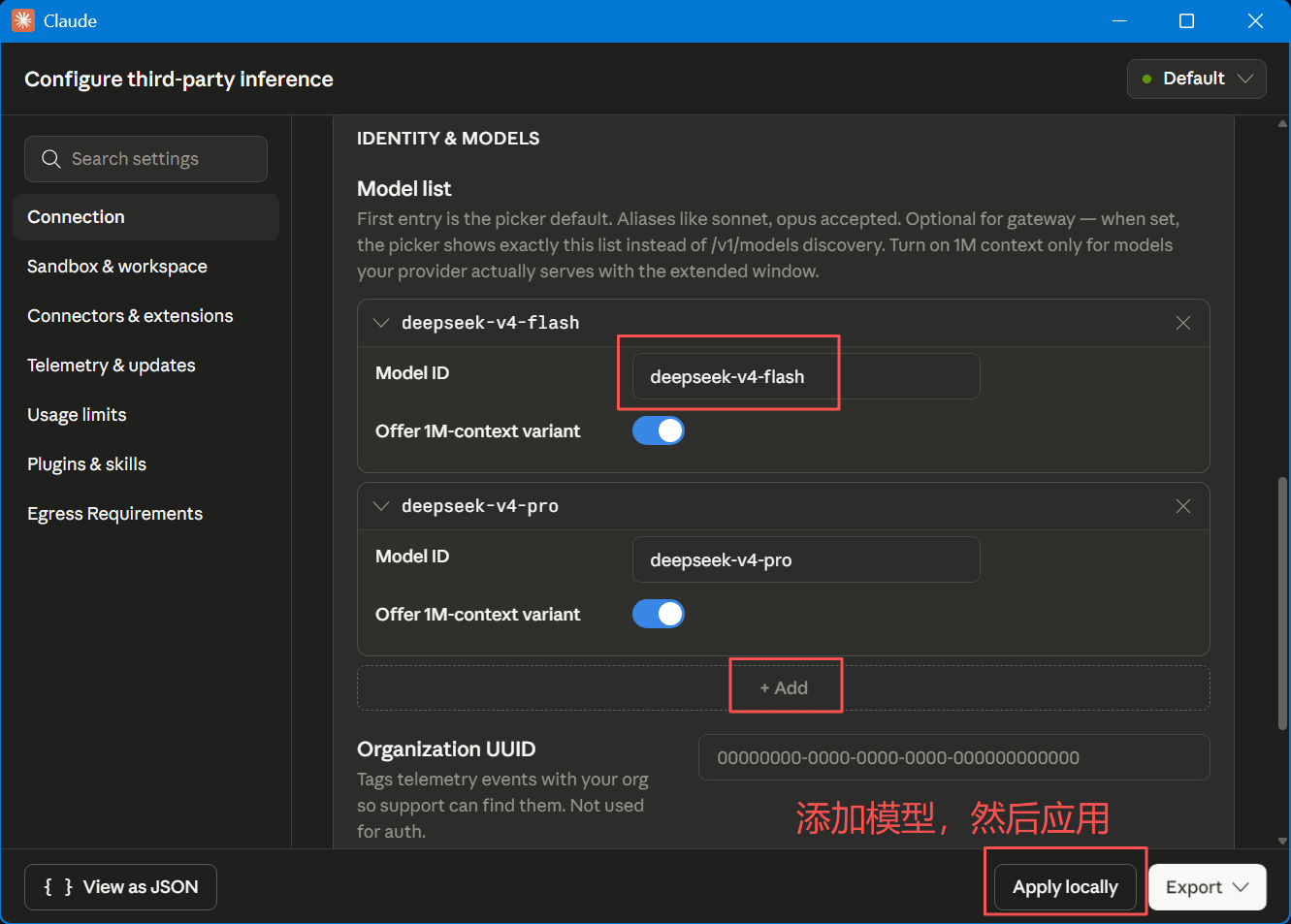The height and width of the screenshot is (924, 1291).
Task: Click the Configure third-party inference title
Action: pos(178,80)
